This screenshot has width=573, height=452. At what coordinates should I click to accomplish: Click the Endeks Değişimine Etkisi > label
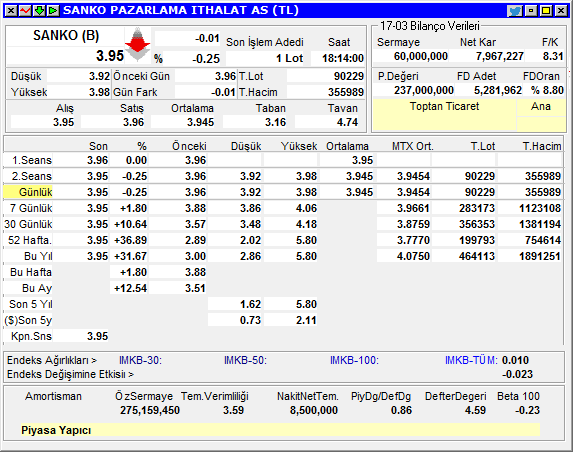71,375
